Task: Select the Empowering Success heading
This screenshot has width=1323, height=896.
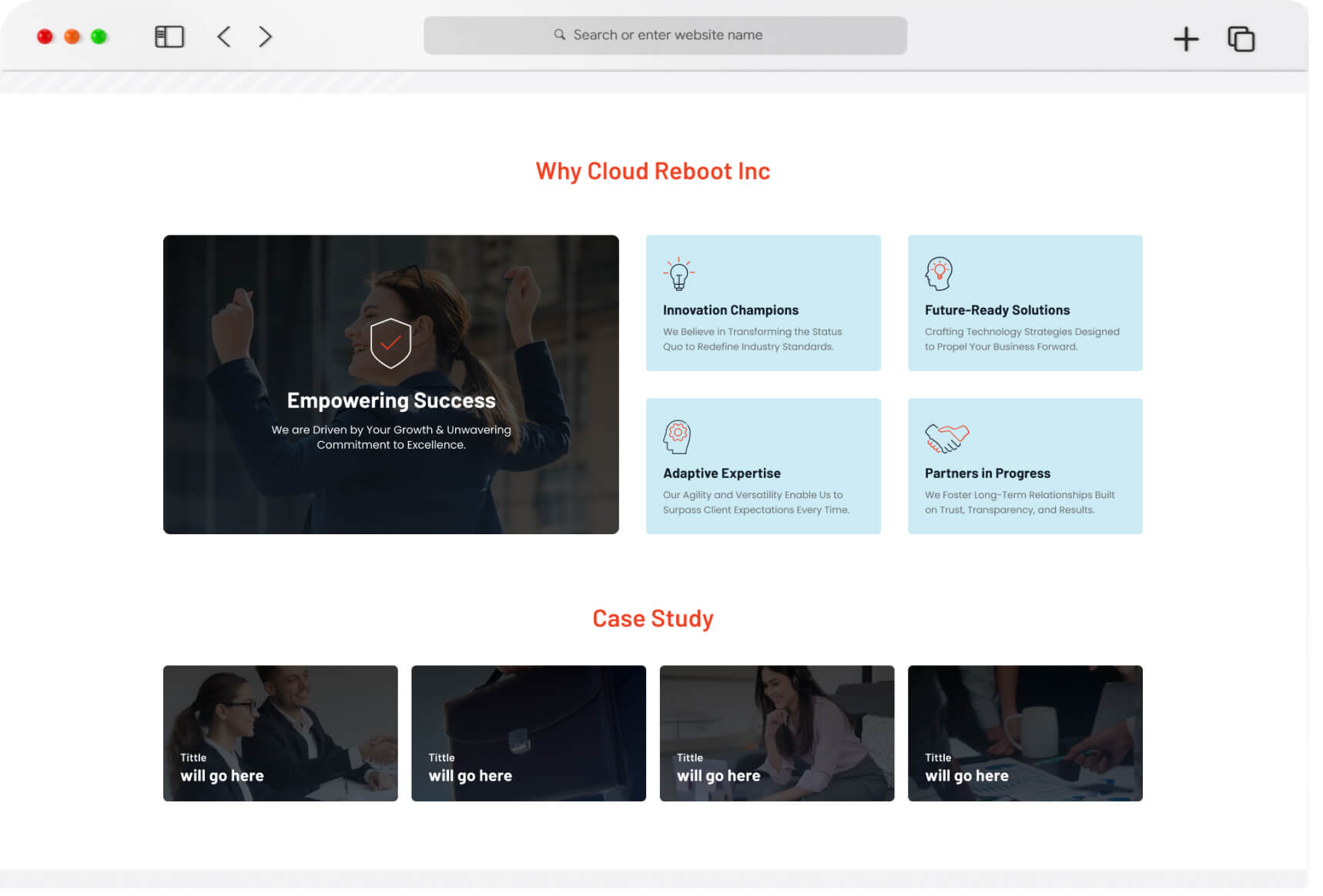Action: (x=391, y=401)
